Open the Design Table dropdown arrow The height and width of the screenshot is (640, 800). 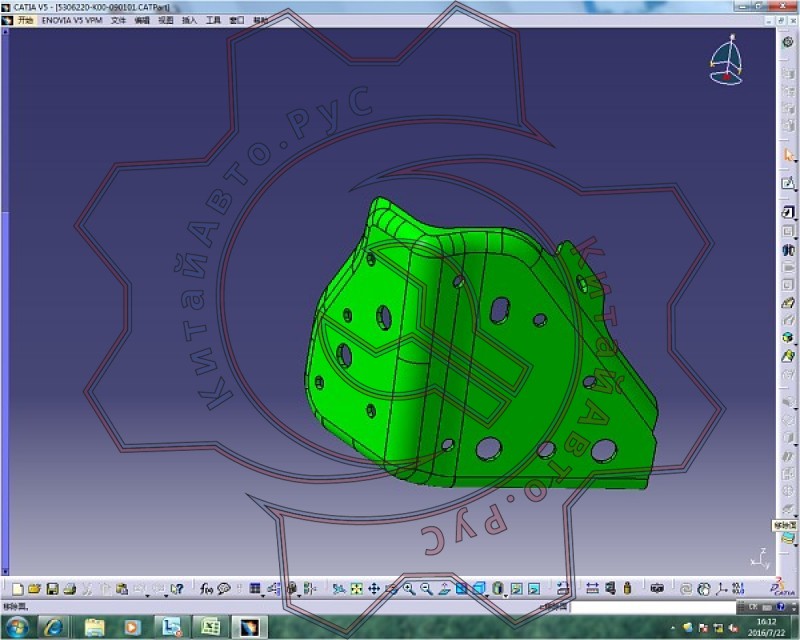[263, 595]
